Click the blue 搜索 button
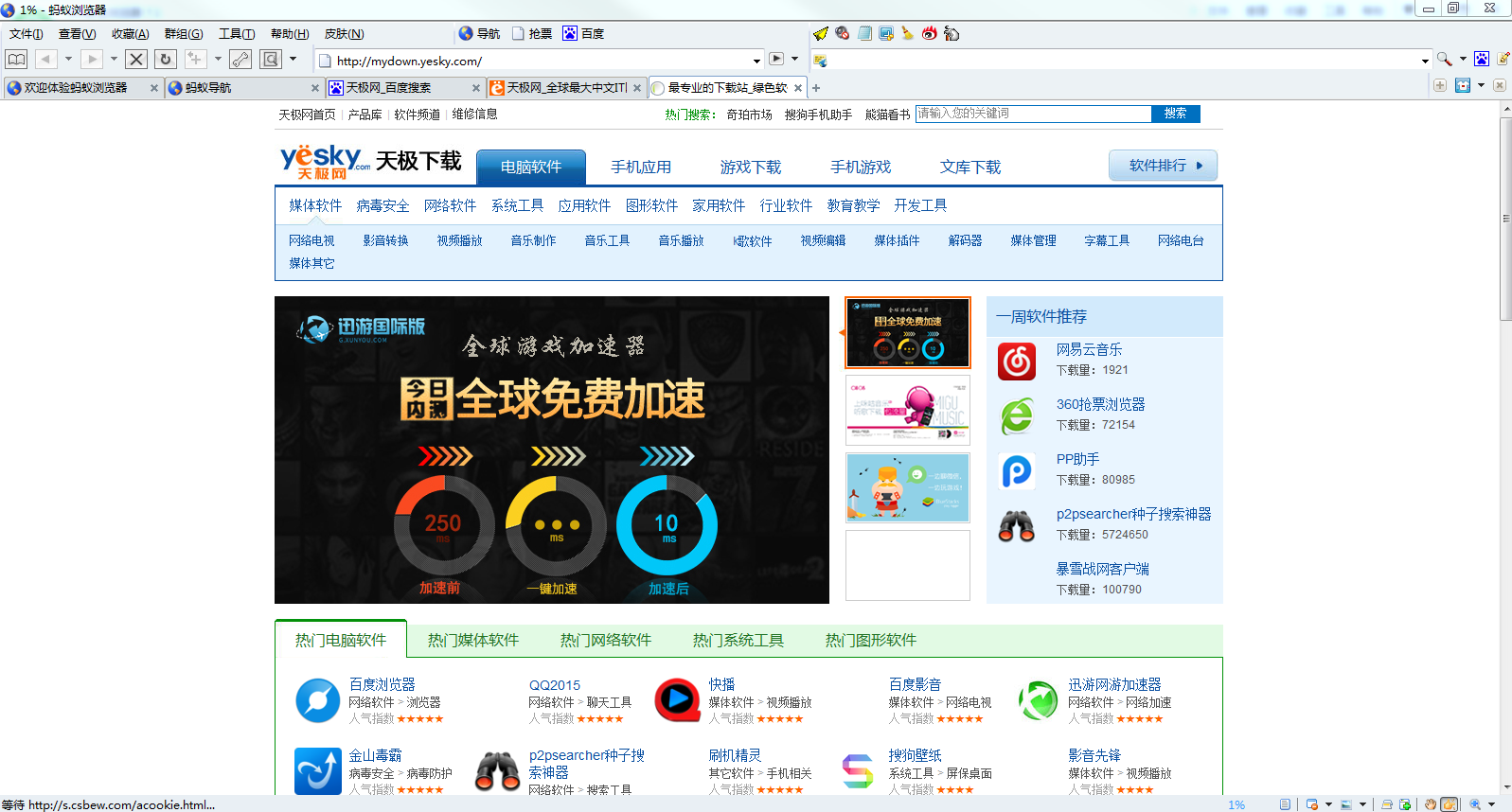Viewport: 1512px width, 812px height. [1175, 114]
